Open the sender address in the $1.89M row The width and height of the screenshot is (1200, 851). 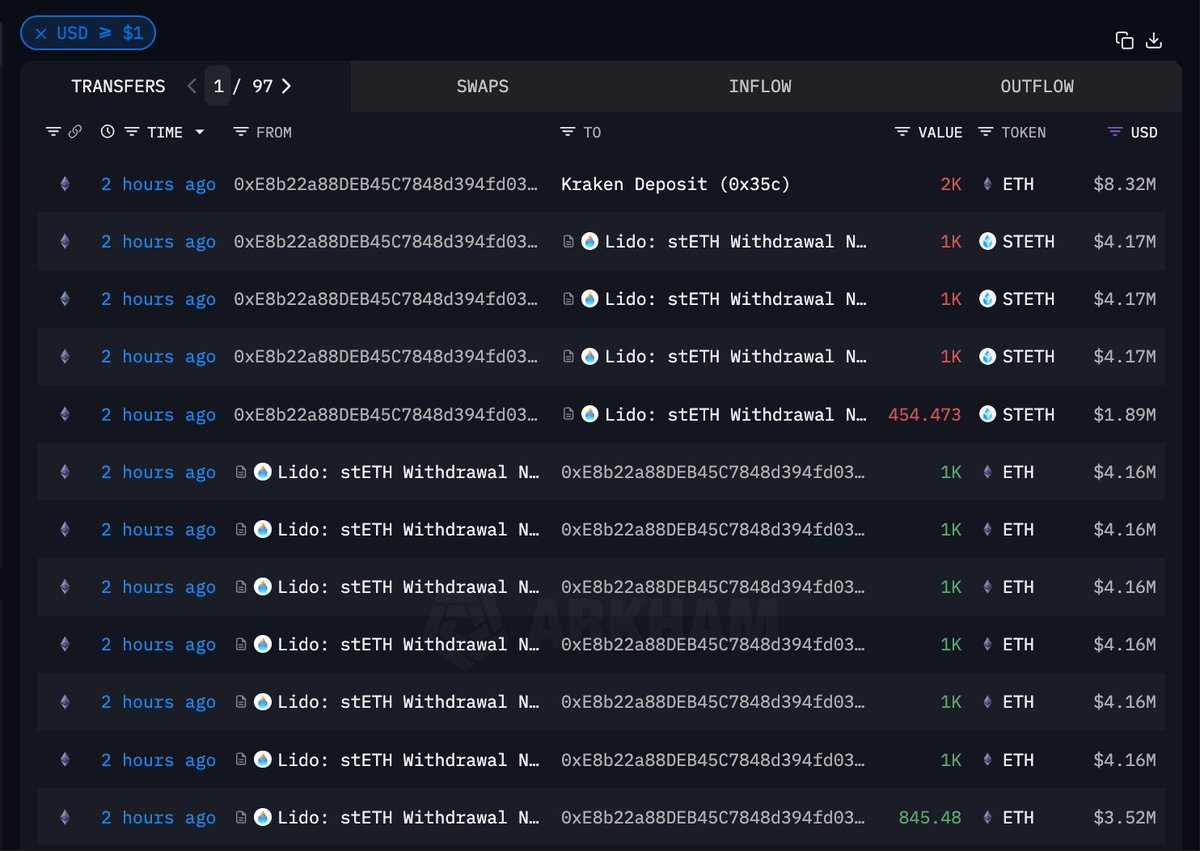tap(387, 415)
